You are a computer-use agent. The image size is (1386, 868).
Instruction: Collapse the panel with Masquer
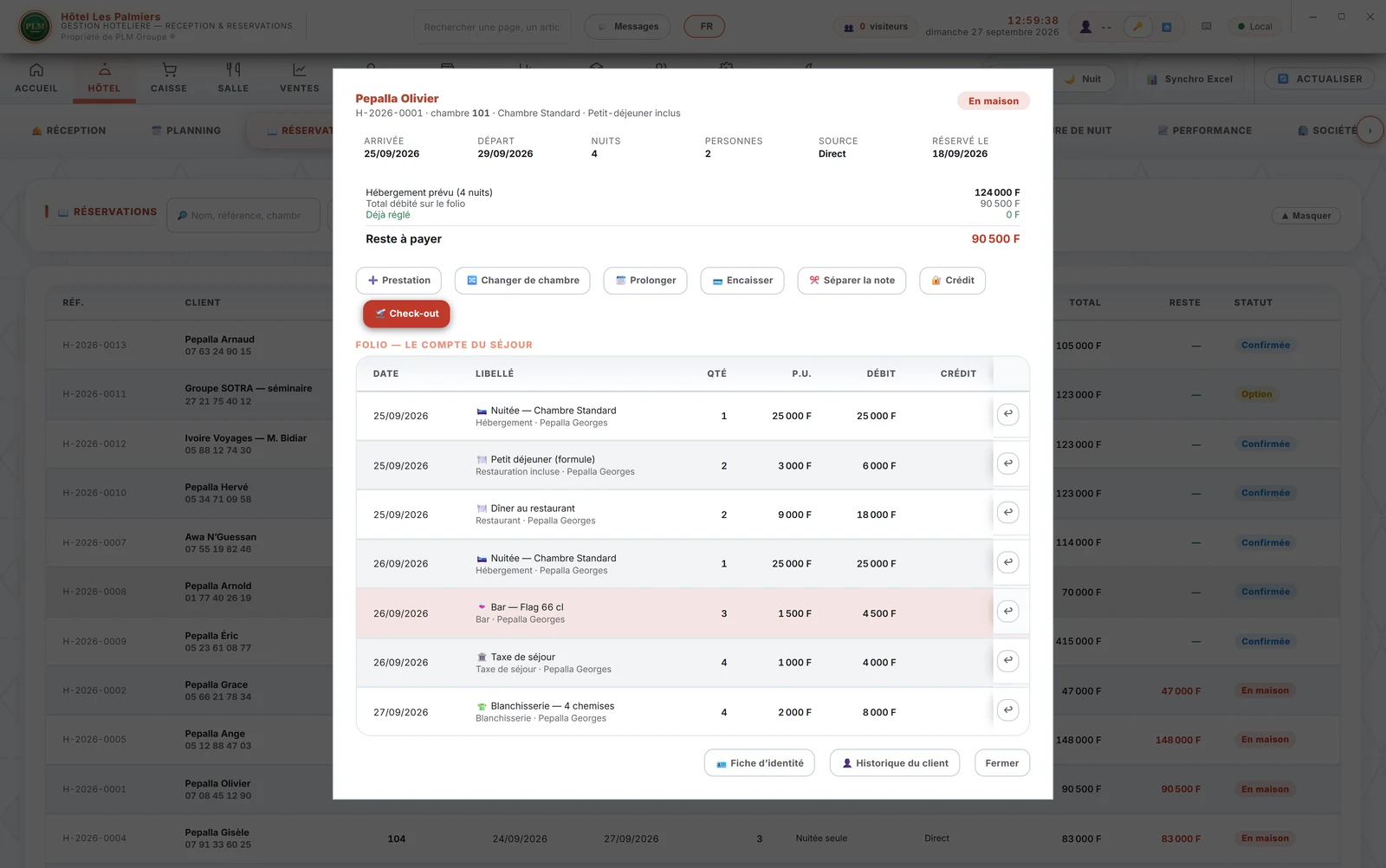tap(1306, 216)
